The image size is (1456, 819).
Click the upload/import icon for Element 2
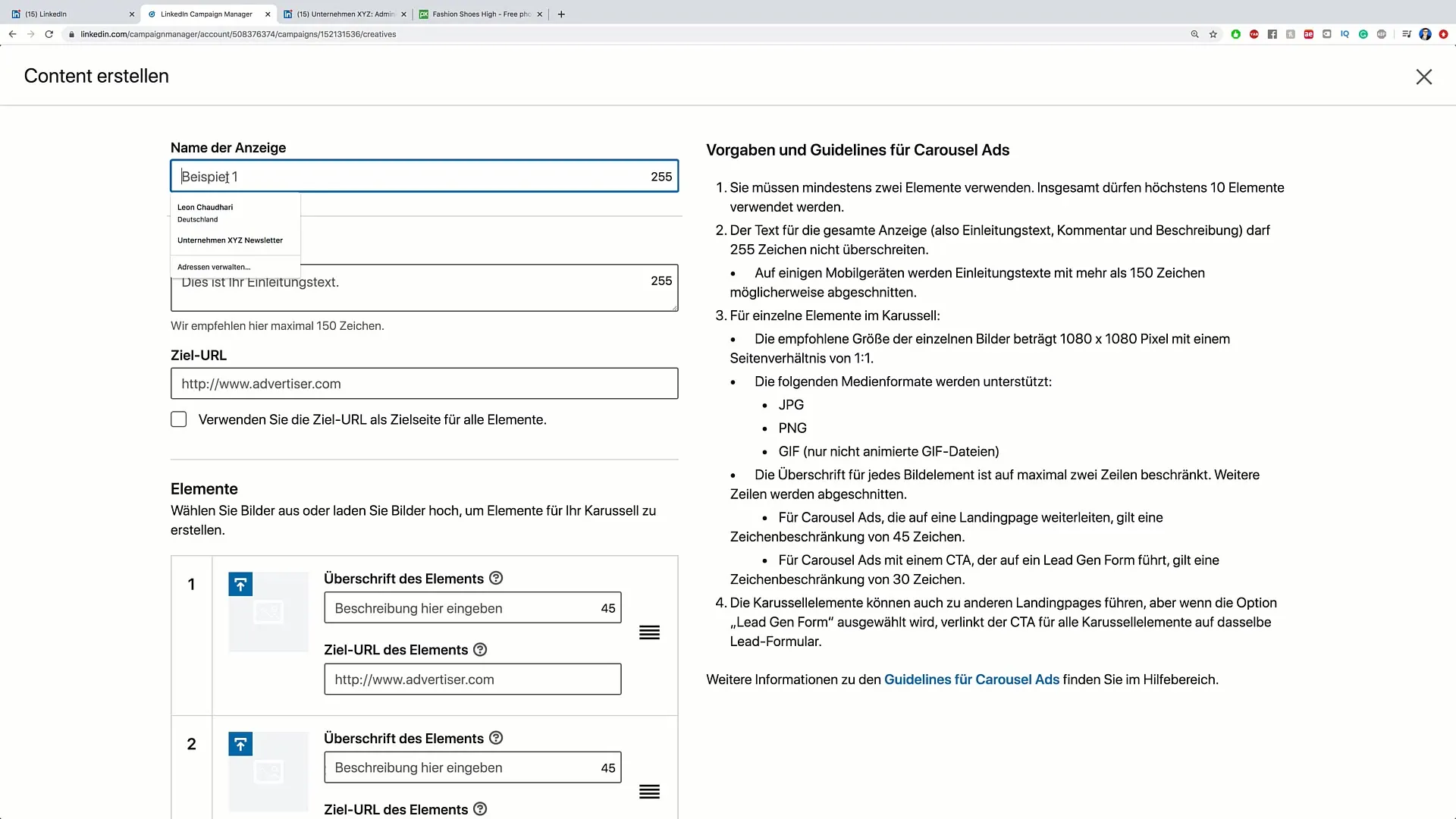coord(240,743)
